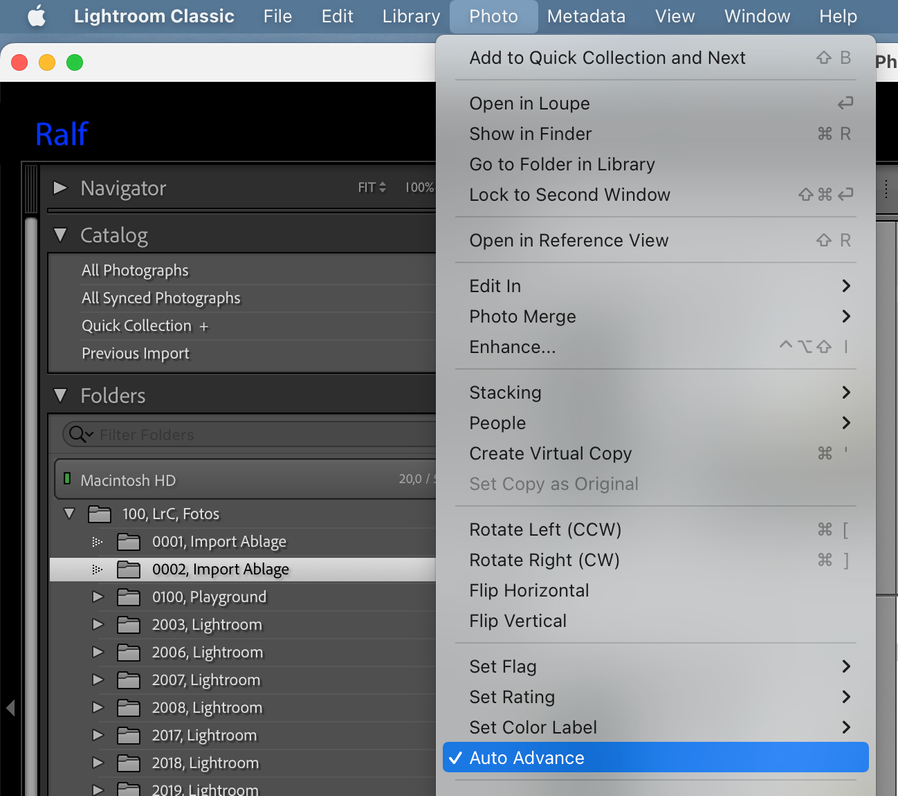Viewport: 898px width, 796px height.
Task: Expand the Stacking submenu
Action: point(656,392)
